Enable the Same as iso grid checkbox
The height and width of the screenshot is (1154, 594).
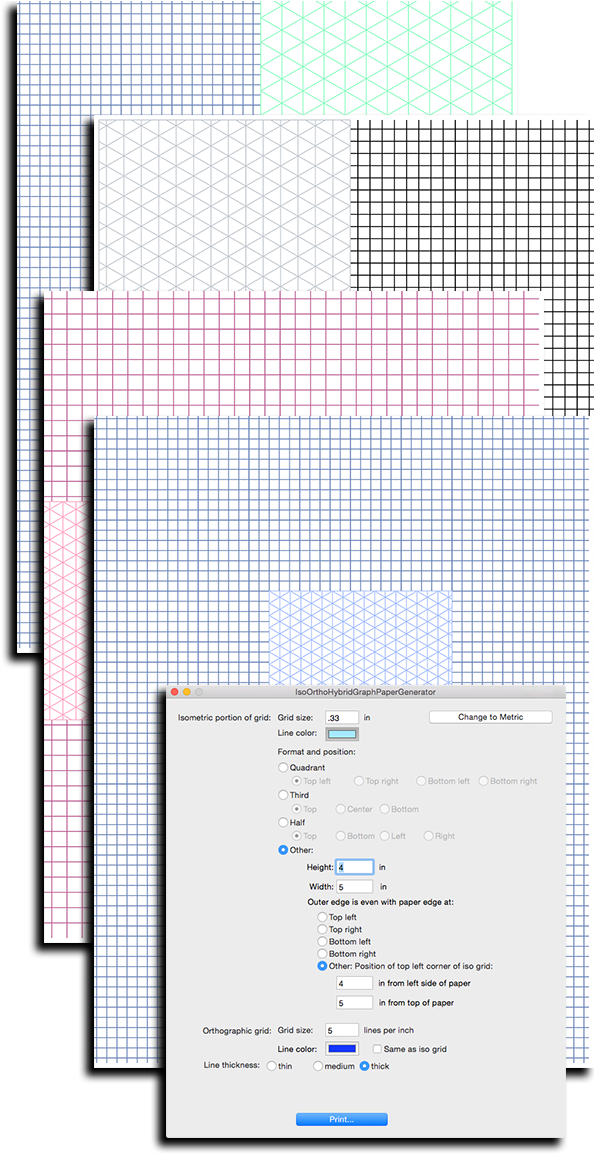[377, 1049]
